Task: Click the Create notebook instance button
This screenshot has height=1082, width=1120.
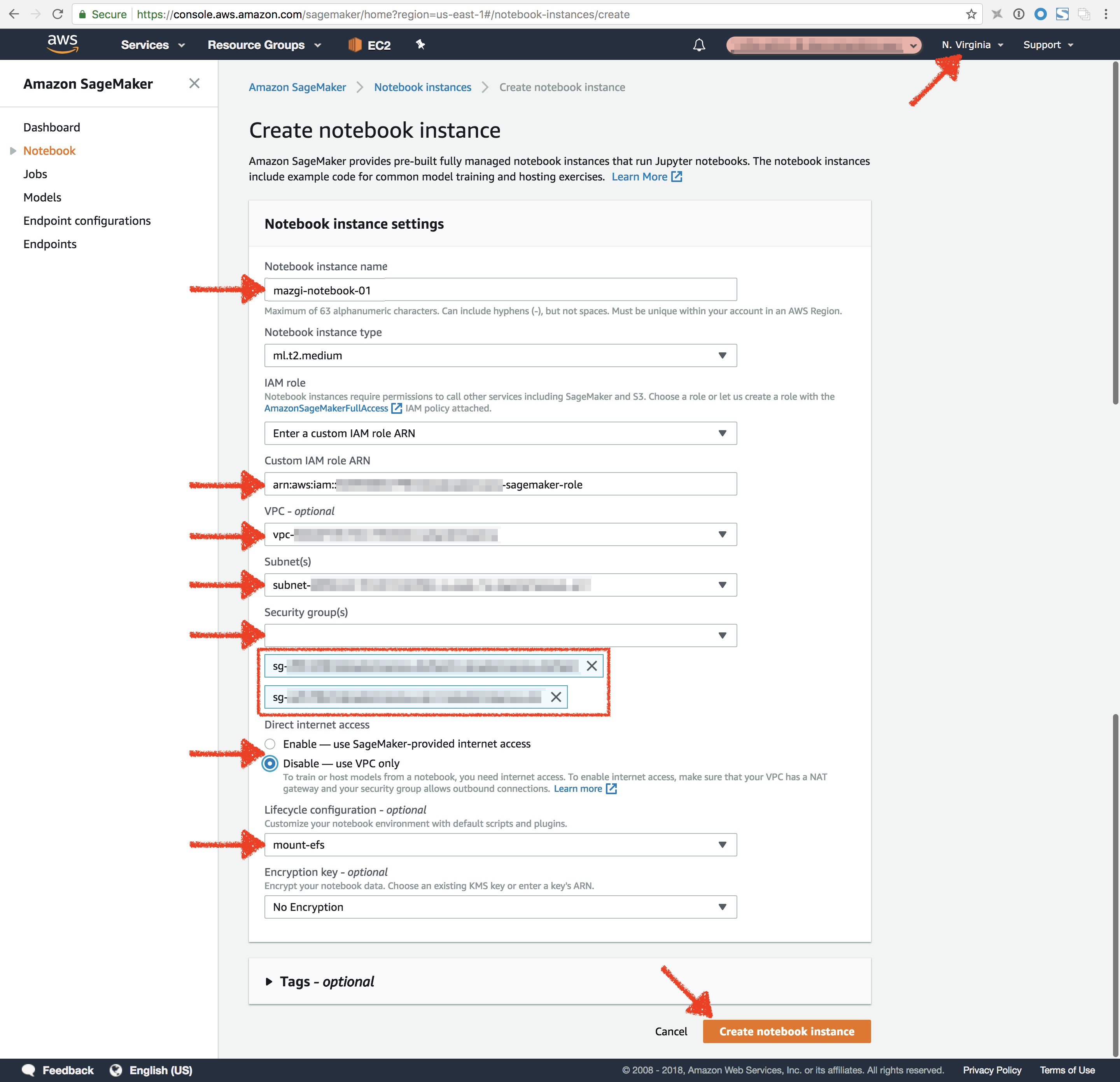Action: tap(786, 1031)
